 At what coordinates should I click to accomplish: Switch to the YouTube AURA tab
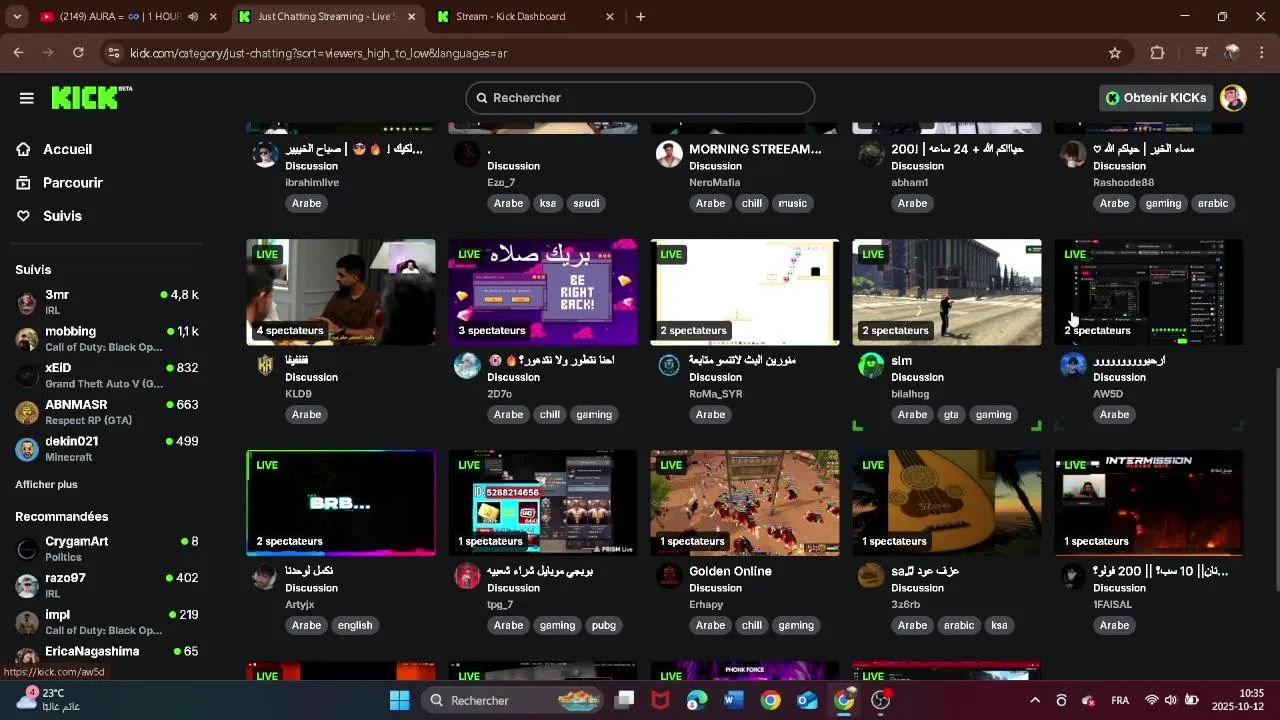point(118,16)
